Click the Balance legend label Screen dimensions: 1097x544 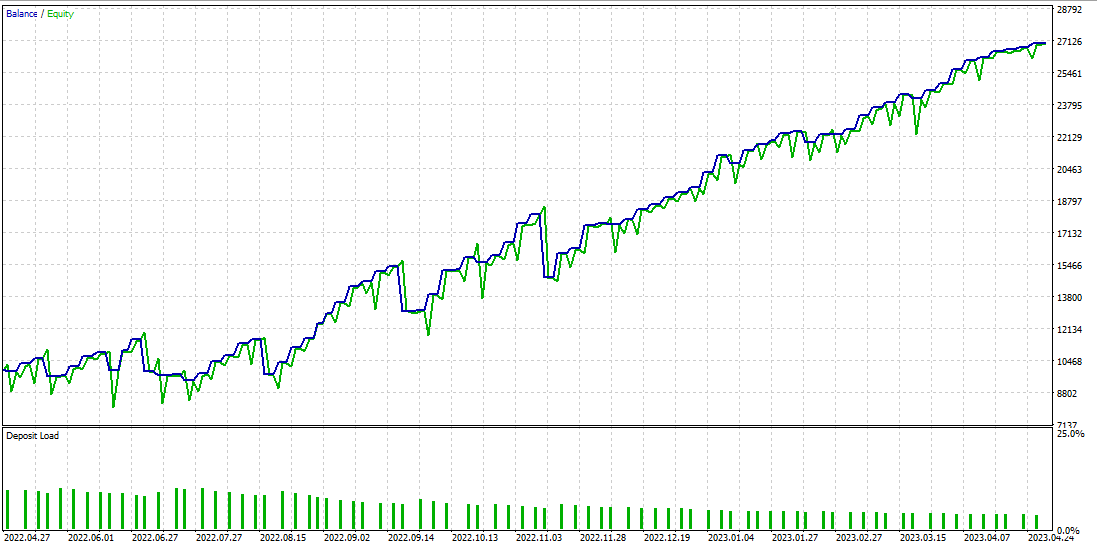tap(22, 14)
